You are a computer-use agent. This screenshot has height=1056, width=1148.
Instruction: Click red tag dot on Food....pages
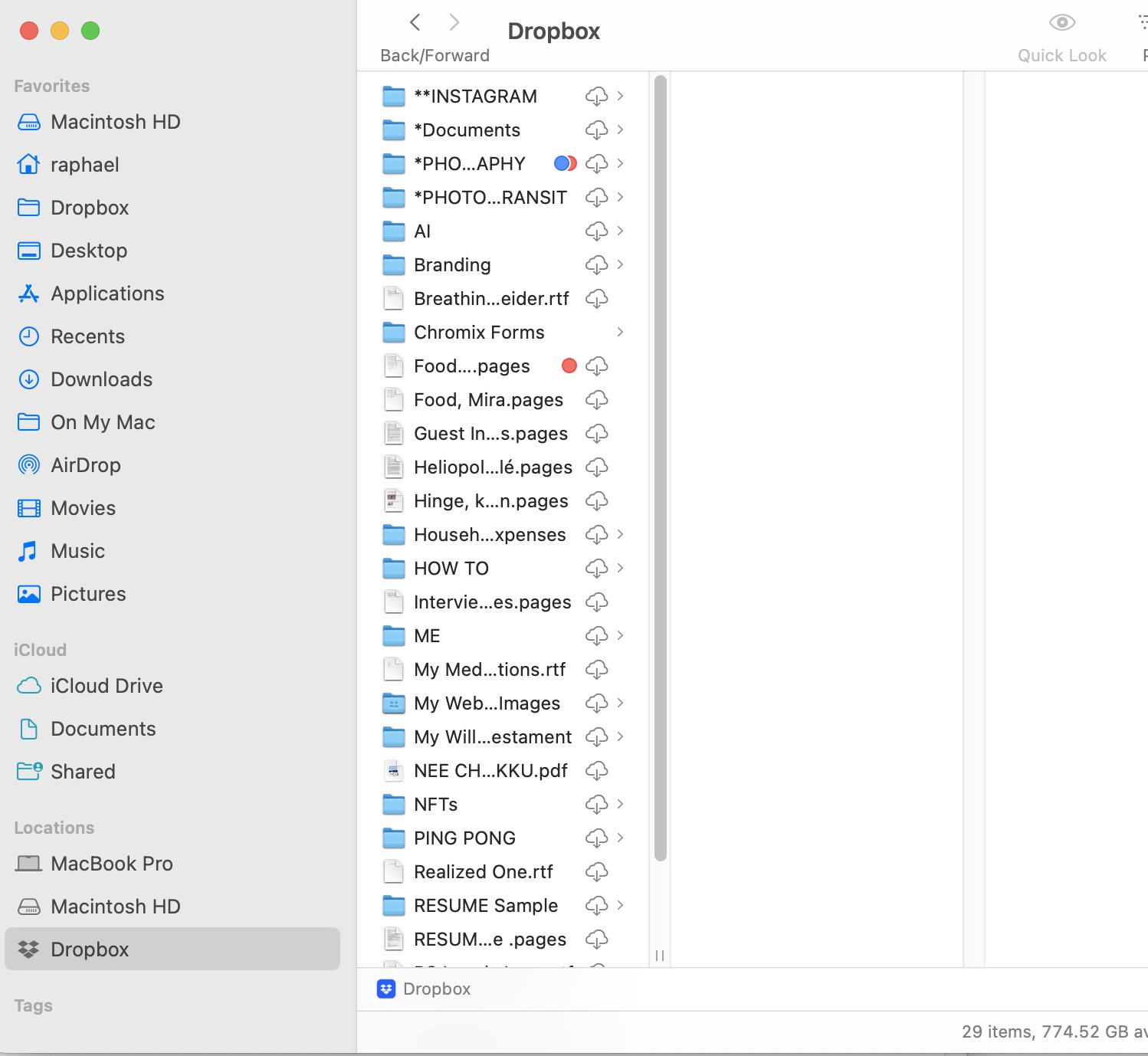569,366
